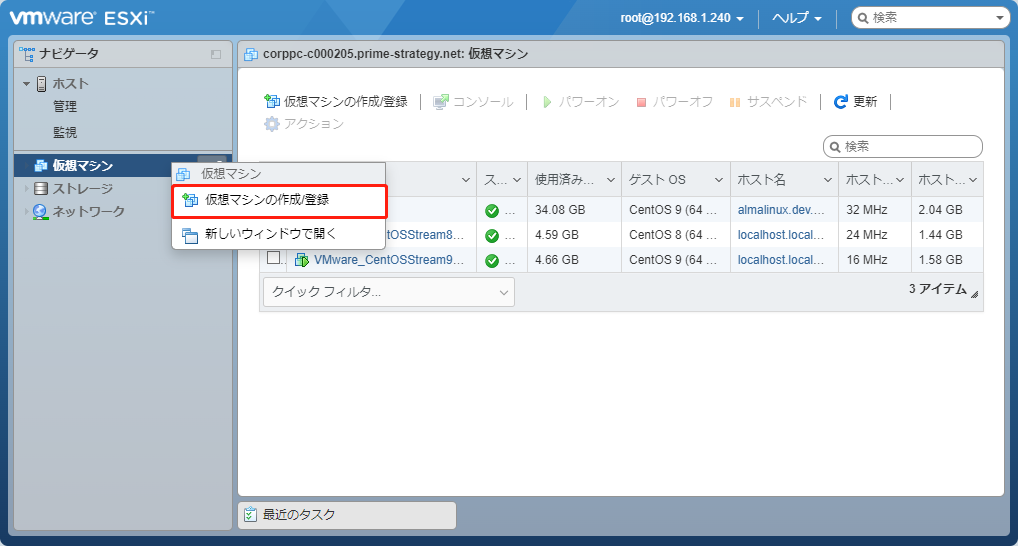Collapse the ホスト tree node arrow
Screen dimensions: 1018x546
coord(27,84)
